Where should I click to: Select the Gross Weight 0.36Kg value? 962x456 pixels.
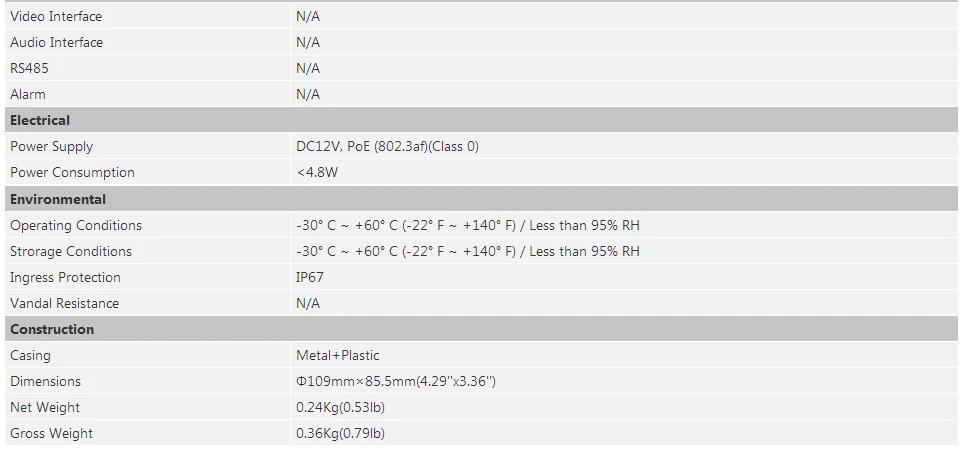(x=341, y=433)
